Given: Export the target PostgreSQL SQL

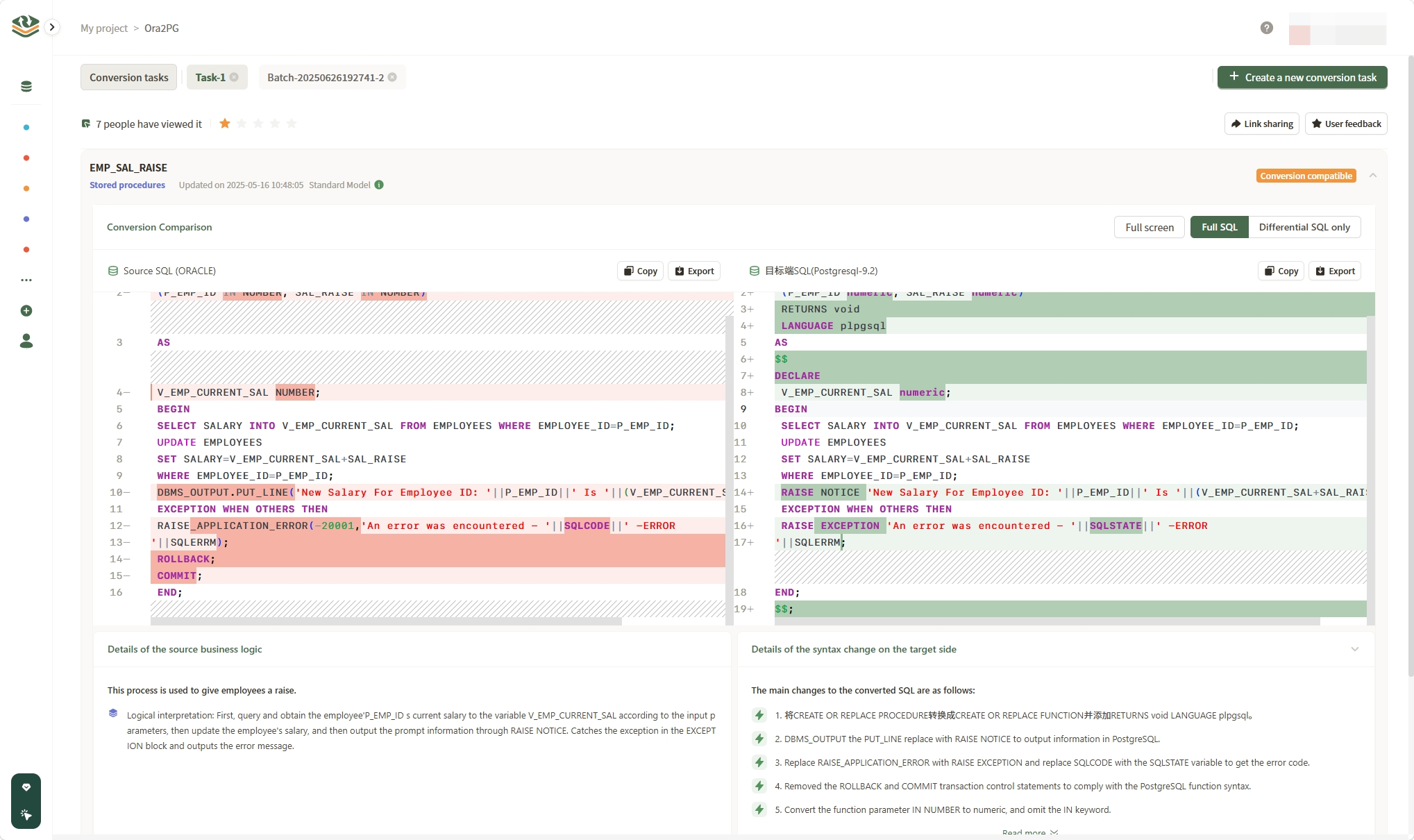Looking at the screenshot, I should 1335,271.
